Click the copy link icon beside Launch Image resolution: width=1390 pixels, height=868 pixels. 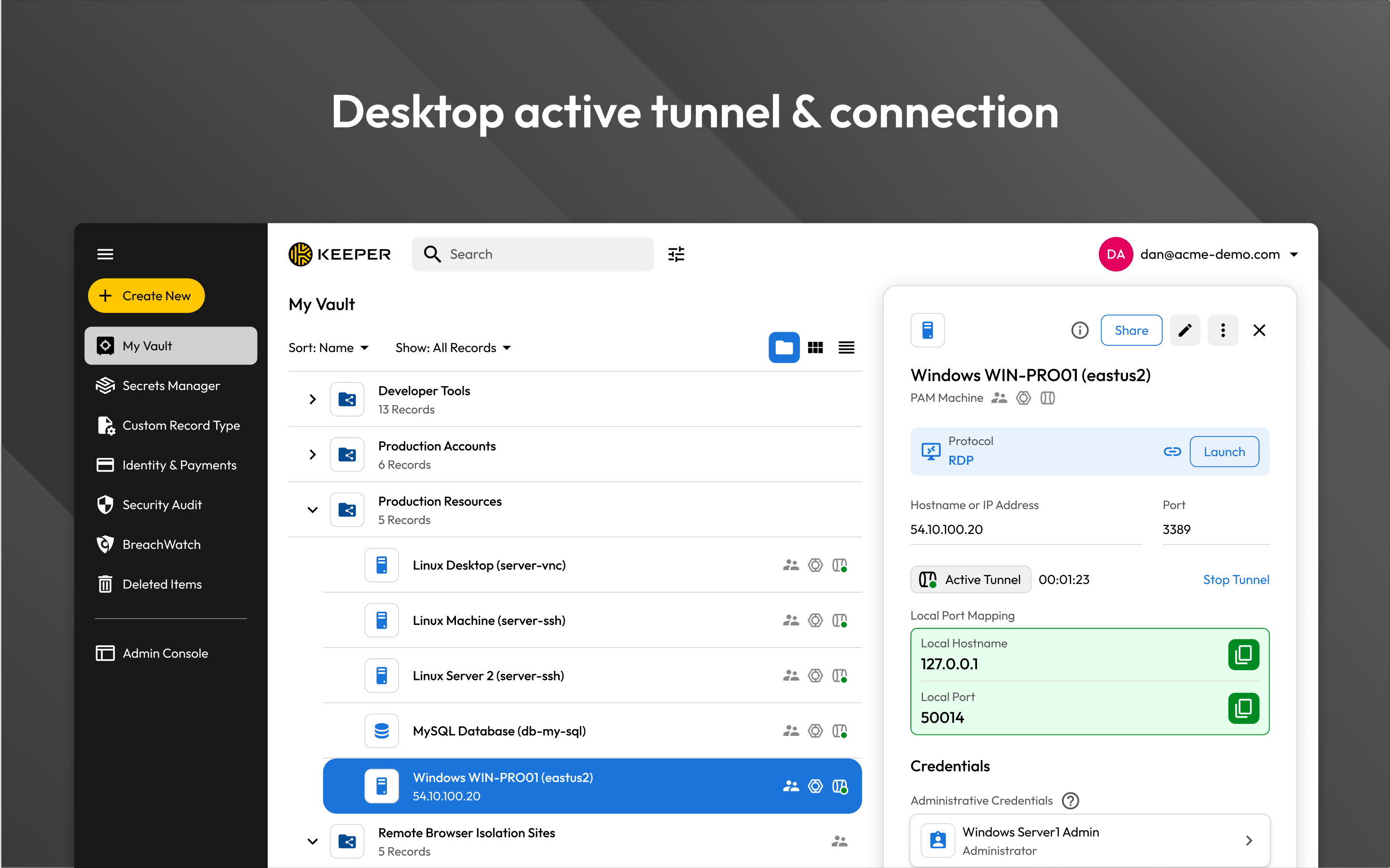click(1172, 452)
